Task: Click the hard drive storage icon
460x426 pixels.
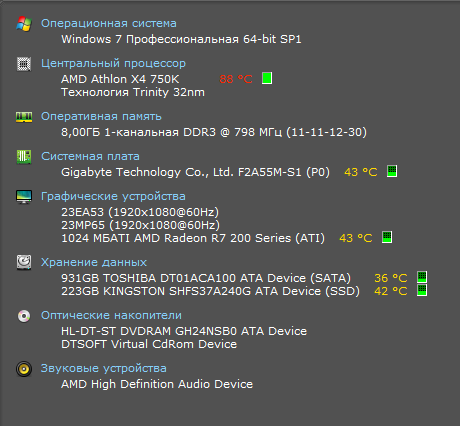Action: pyautogui.click(x=24, y=262)
